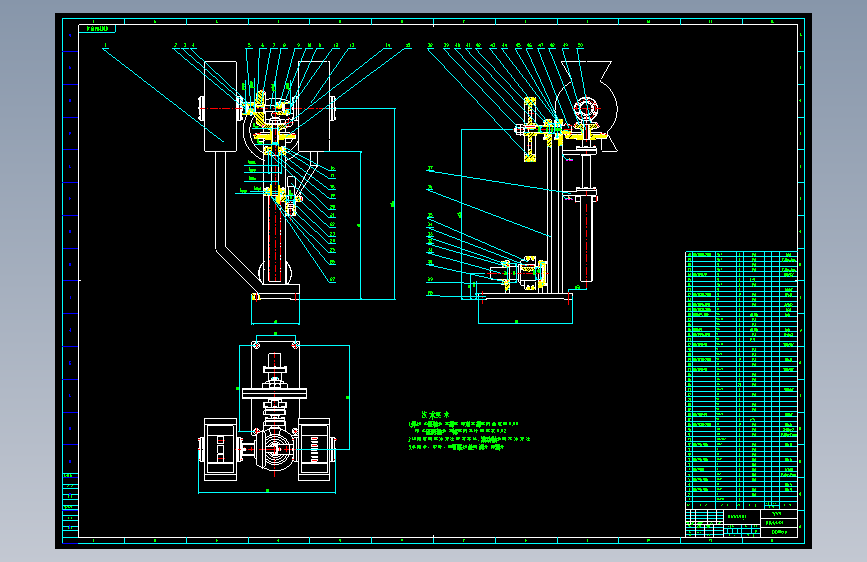Select the title block center name cell
Screen dimensions: 867x562
click(742, 517)
